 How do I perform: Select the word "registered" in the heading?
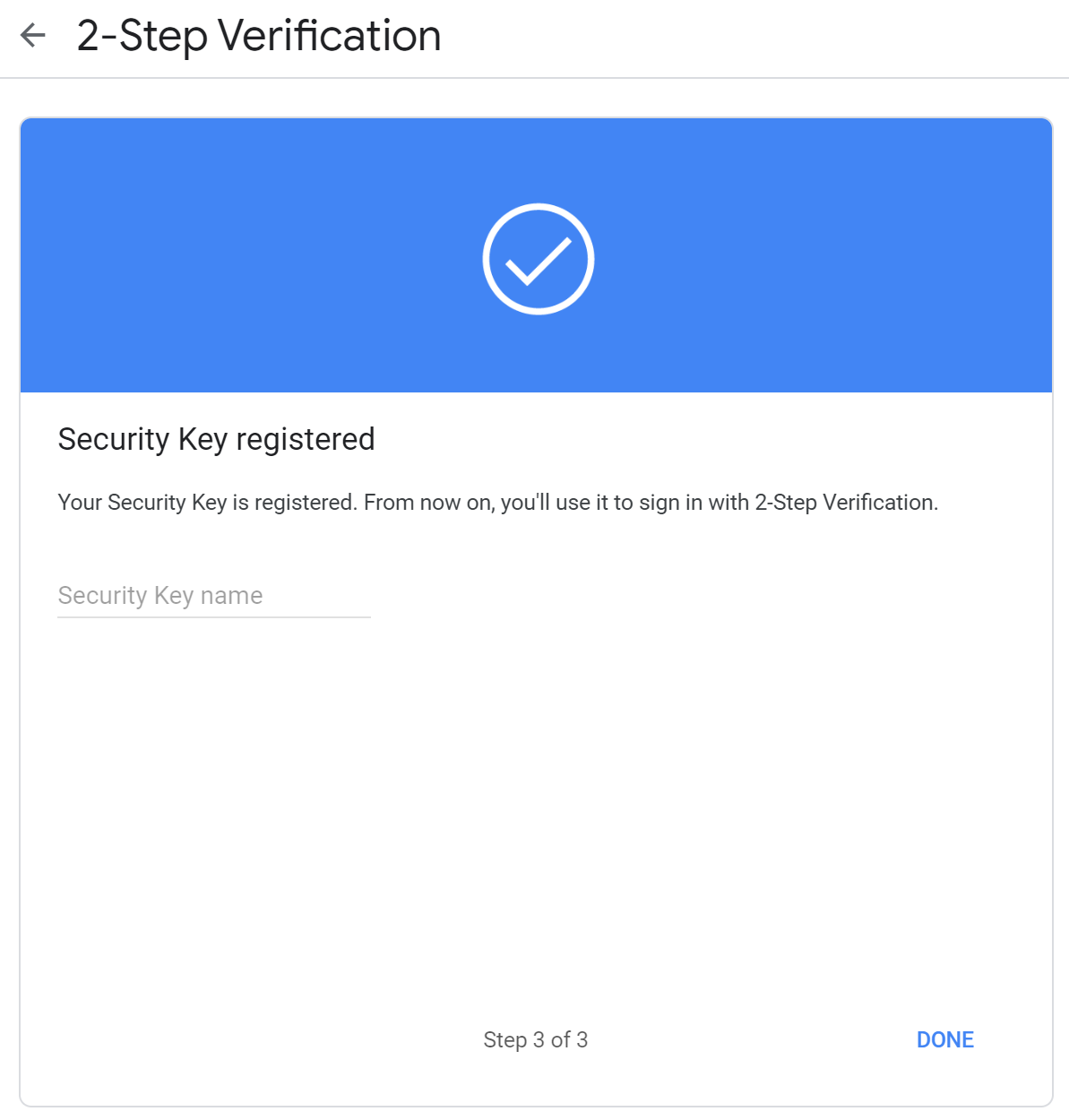(306, 439)
